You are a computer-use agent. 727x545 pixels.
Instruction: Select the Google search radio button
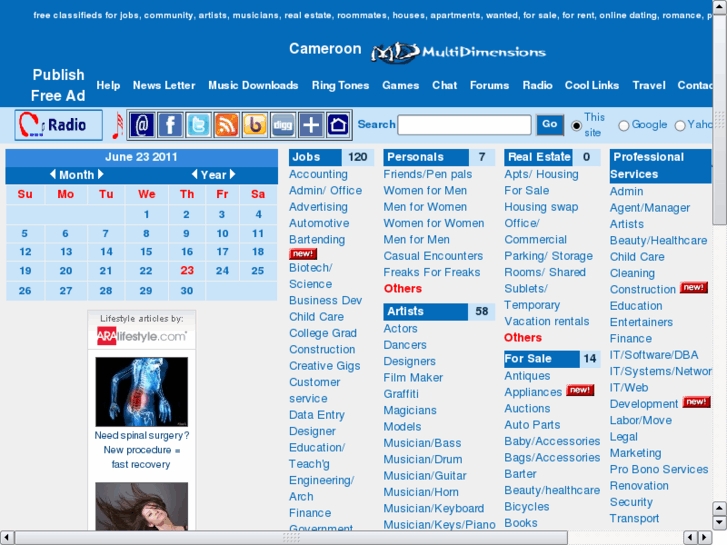(x=624, y=126)
